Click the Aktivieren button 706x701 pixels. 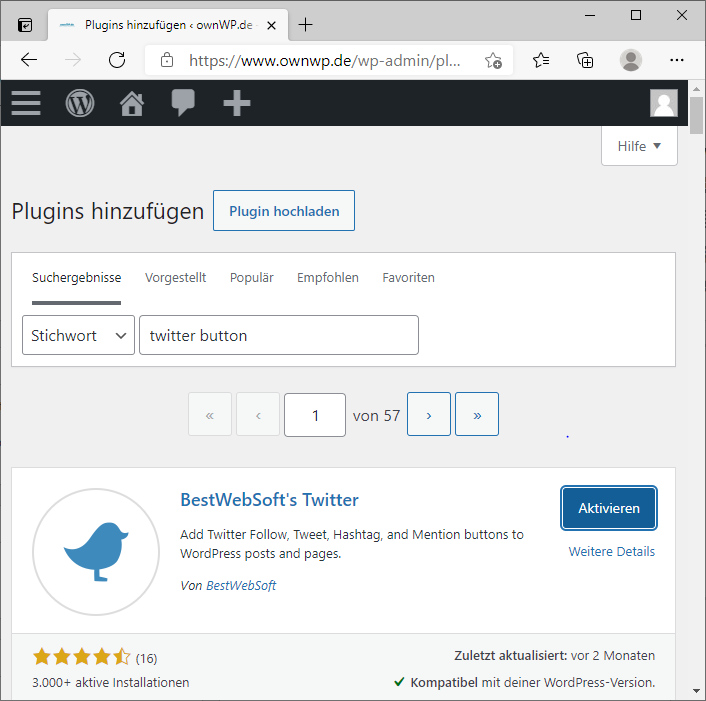pos(609,508)
